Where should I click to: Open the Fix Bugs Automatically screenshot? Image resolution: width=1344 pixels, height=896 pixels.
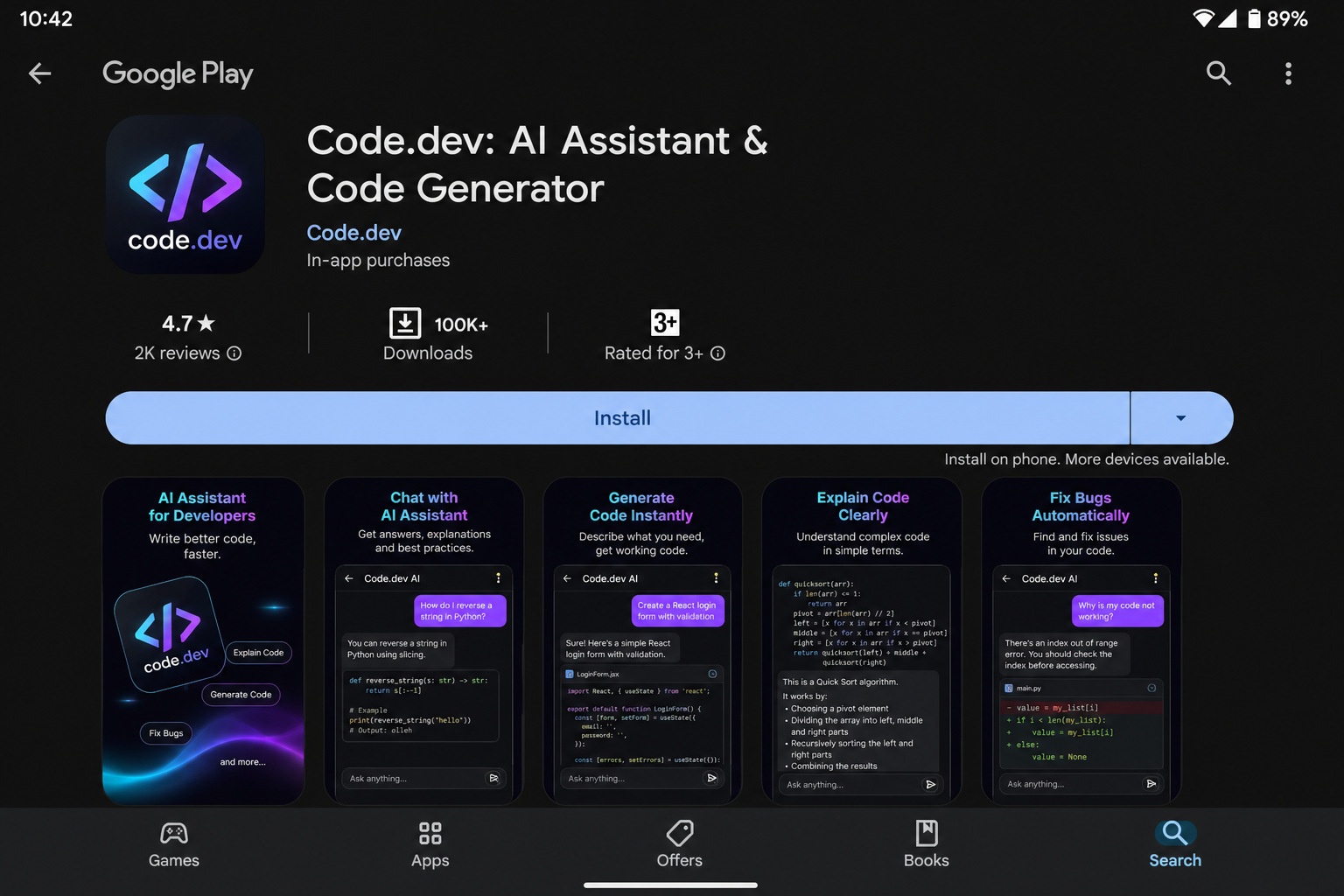click(1081, 640)
